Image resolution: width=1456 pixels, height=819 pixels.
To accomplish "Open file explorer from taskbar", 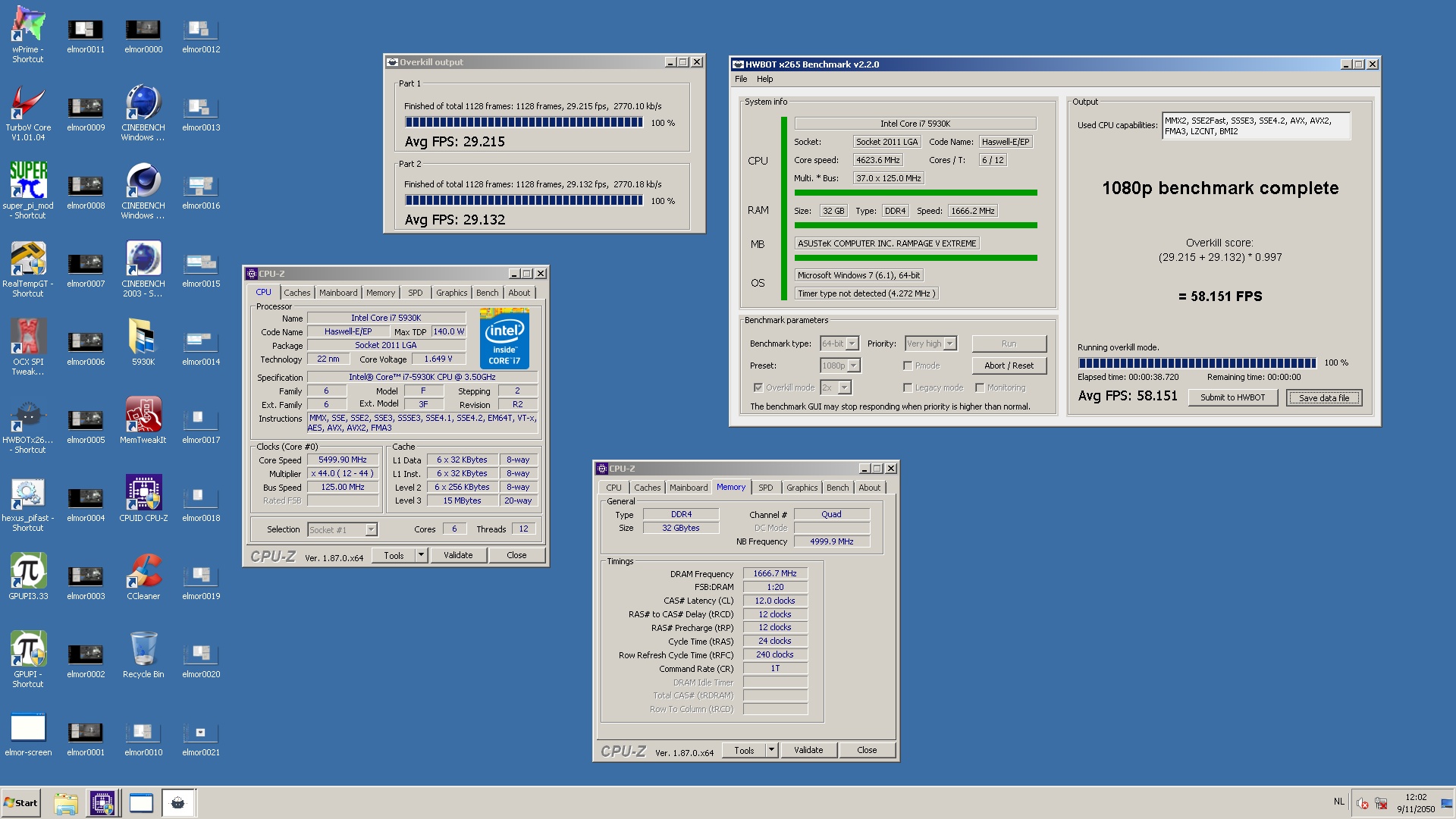I will click(66, 803).
